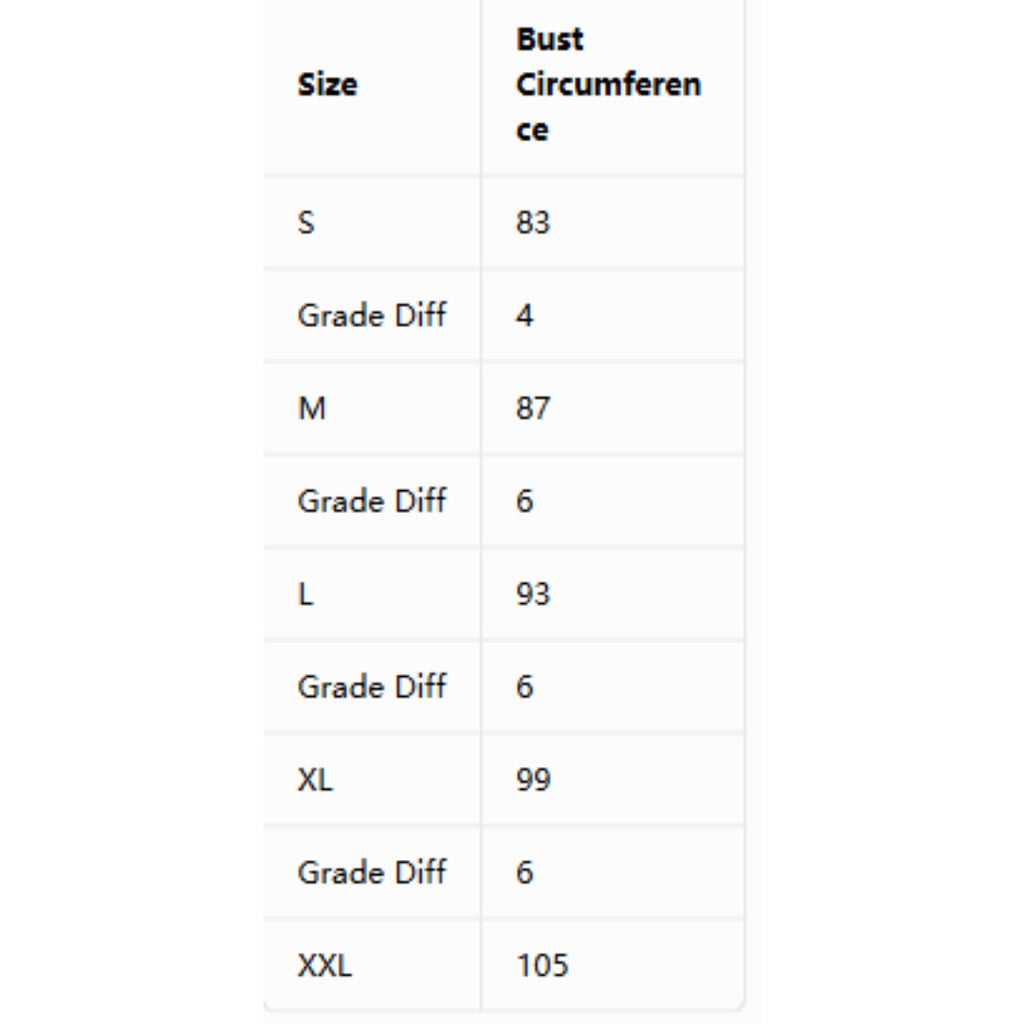Click the Grade Diff label below L
1024x1024 pixels.
372,687
